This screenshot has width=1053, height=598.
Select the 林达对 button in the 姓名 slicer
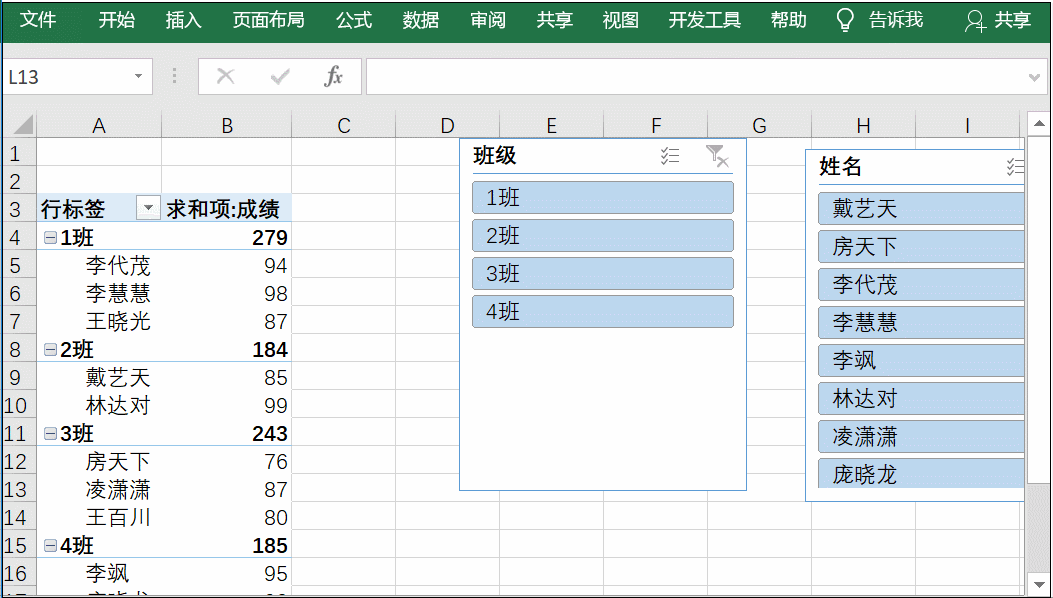click(x=920, y=398)
